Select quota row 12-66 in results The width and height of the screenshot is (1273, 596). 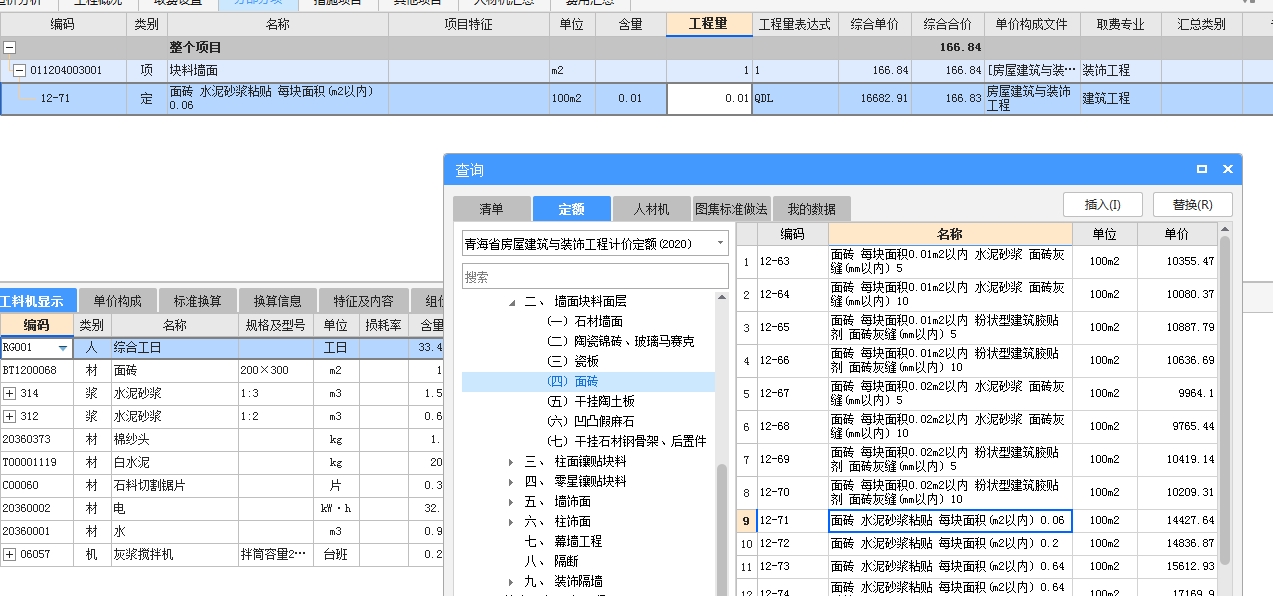click(976, 361)
